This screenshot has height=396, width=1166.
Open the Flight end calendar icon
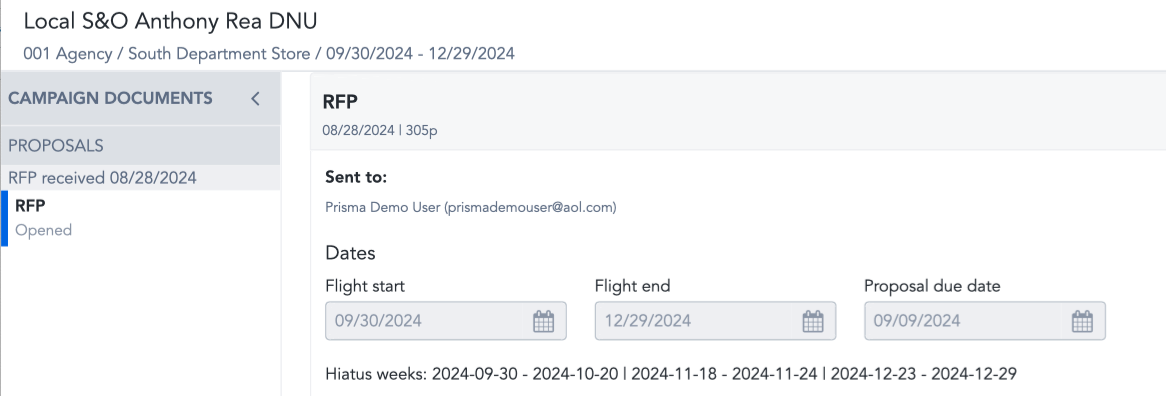813,321
